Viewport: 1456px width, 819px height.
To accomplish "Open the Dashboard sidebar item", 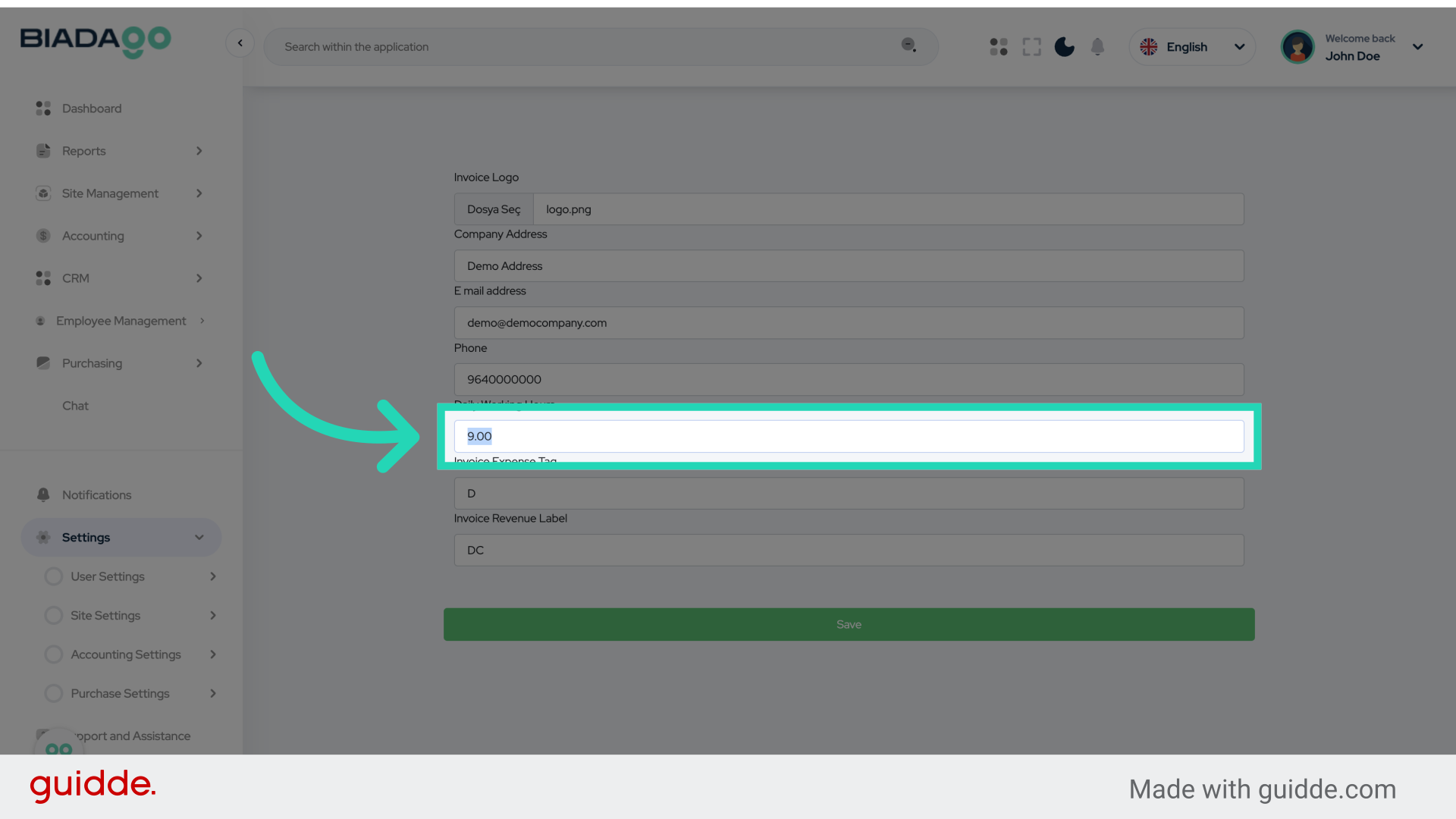I will [x=92, y=108].
